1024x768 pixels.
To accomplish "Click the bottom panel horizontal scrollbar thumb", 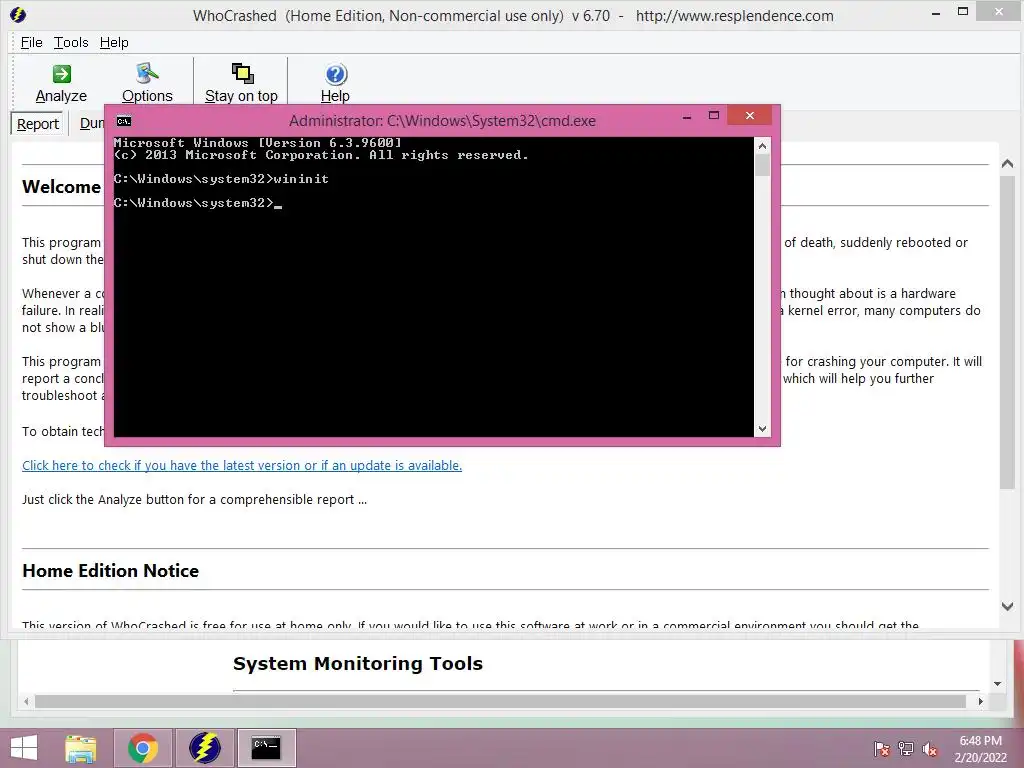I will pyautogui.click(x=500, y=701).
